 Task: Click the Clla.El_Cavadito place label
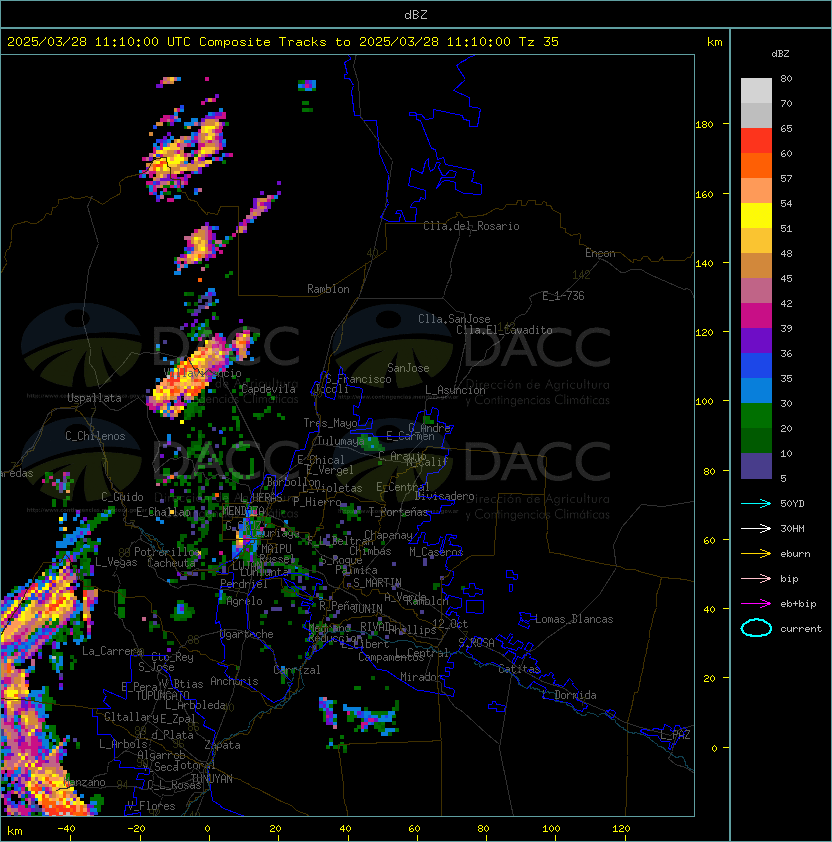point(504,330)
